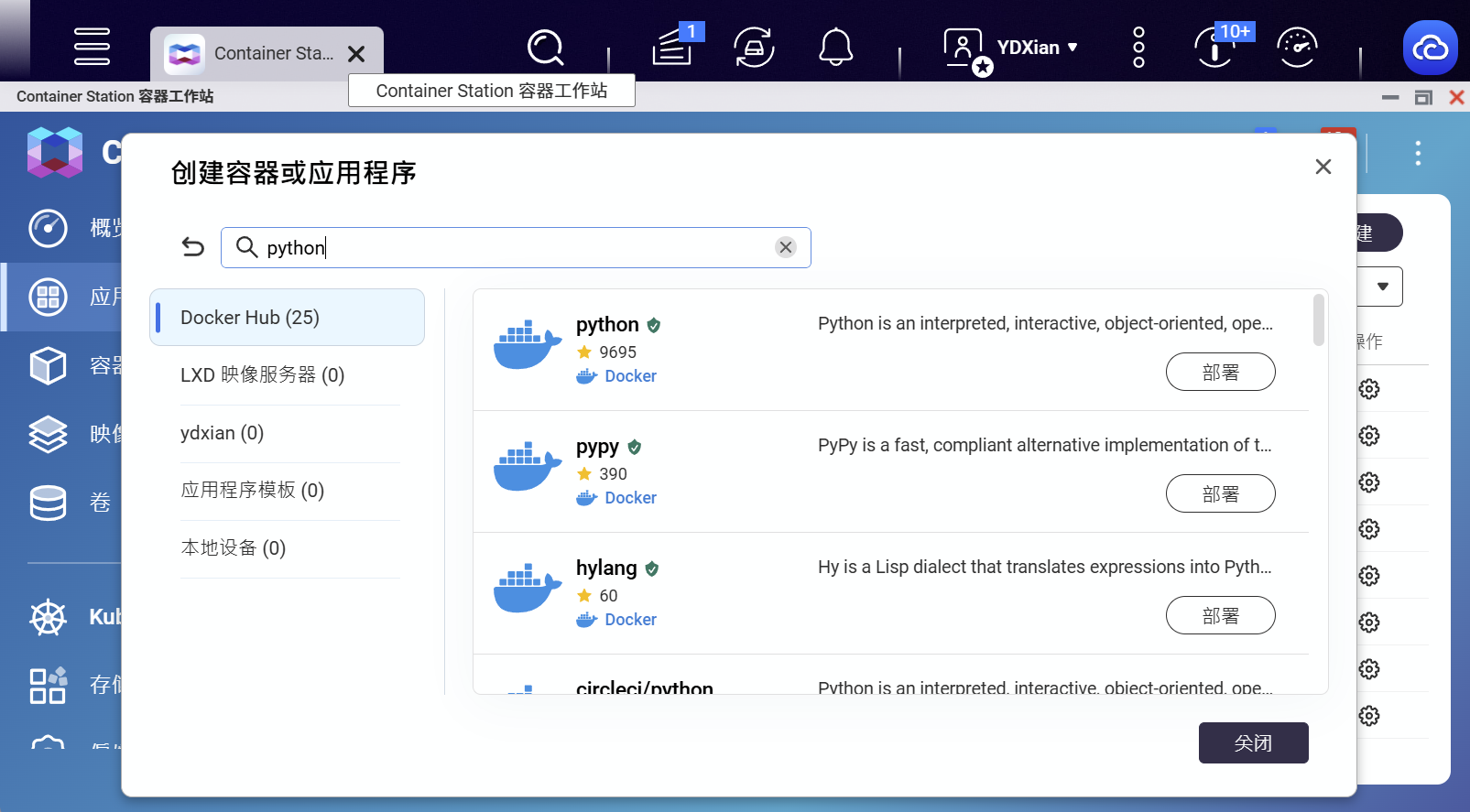Image resolution: width=1470 pixels, height=812 pixels.
Task: Deploy the hylang image with 部署
Action: pyautogui.click(x=1220, y=615)
